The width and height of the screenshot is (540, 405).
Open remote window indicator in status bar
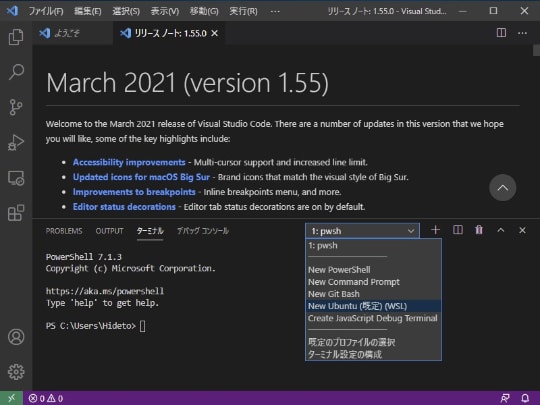click(x=11, y=398)
